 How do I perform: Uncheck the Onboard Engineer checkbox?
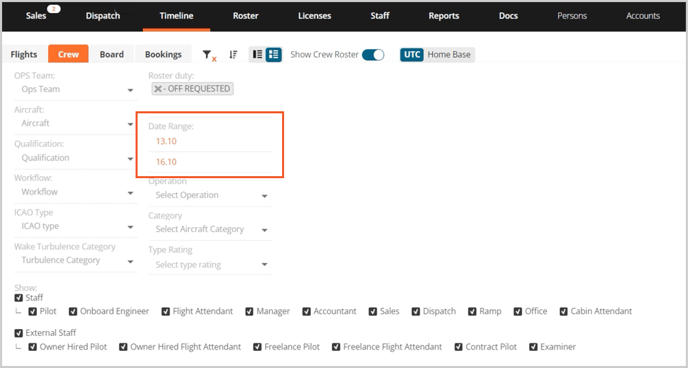coord(73,311)
